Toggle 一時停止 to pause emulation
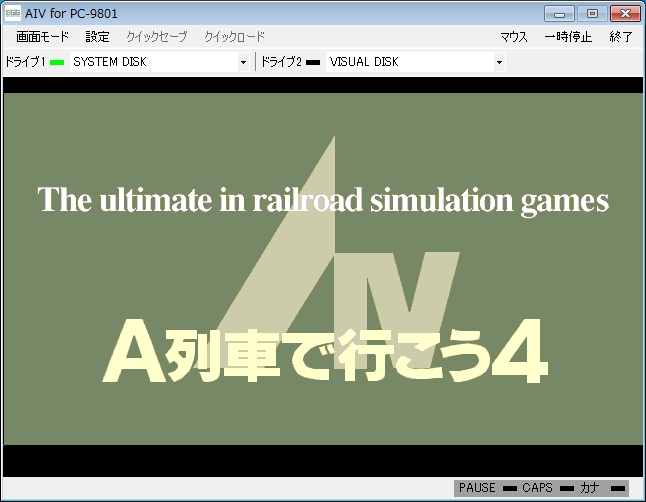 [568, 37]
